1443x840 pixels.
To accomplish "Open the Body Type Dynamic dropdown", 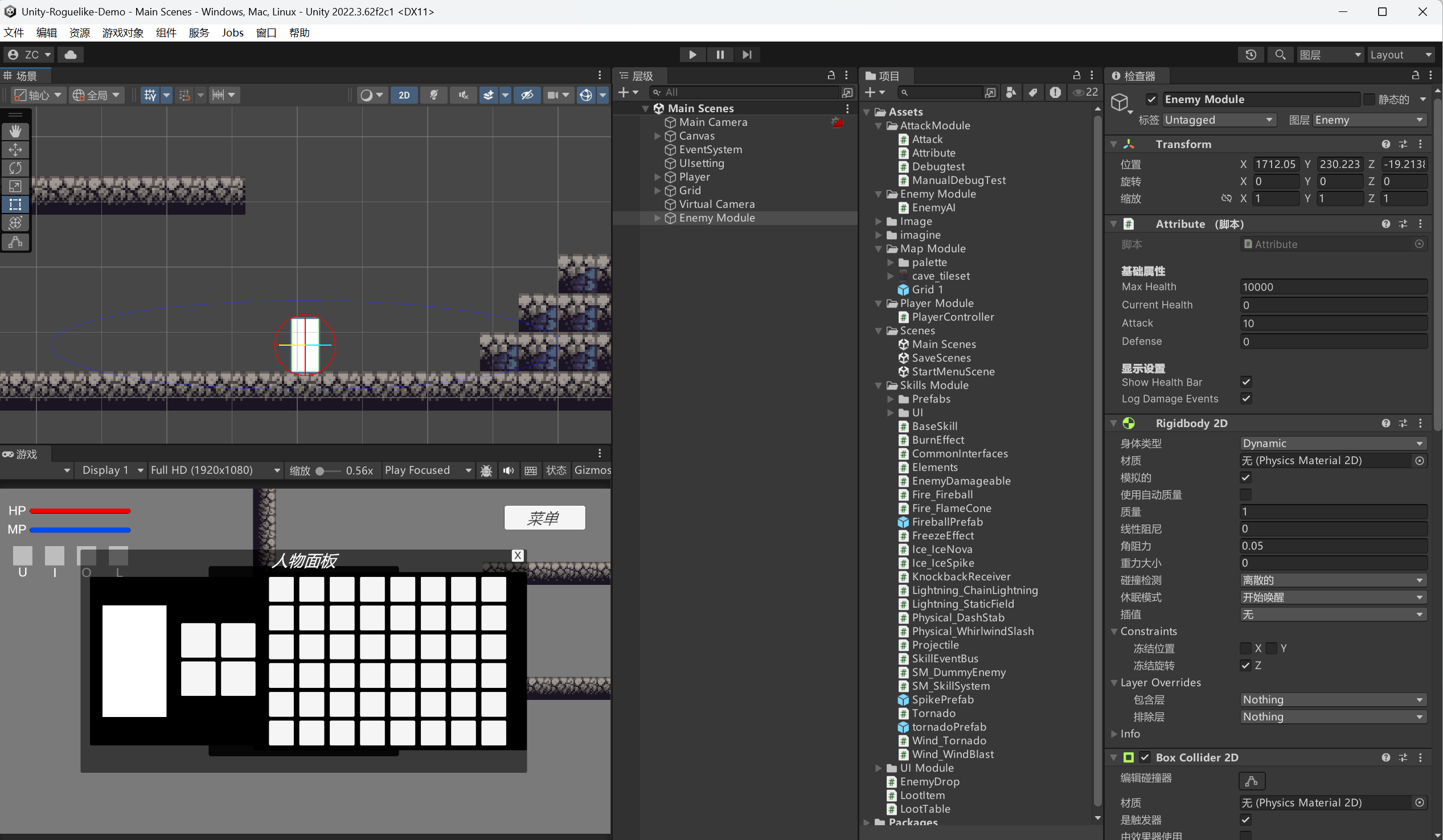I will pyautogui.click(x=1332, y=443).
